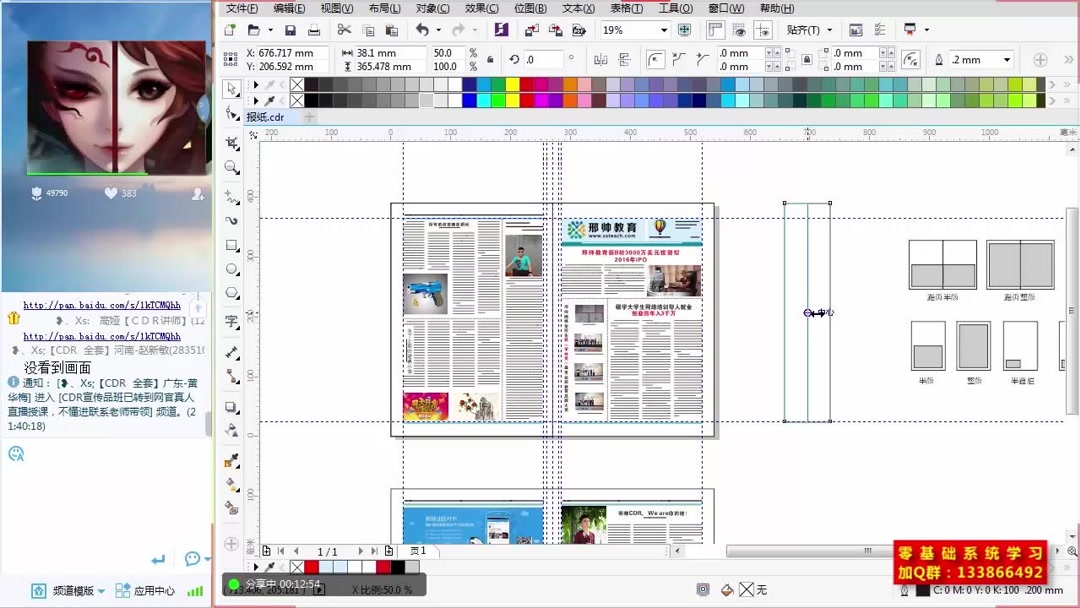This screenshot has height=608, width=1080.
Task: Click the Save document icon
Action: pyautogui.click(x=290, y=31)
